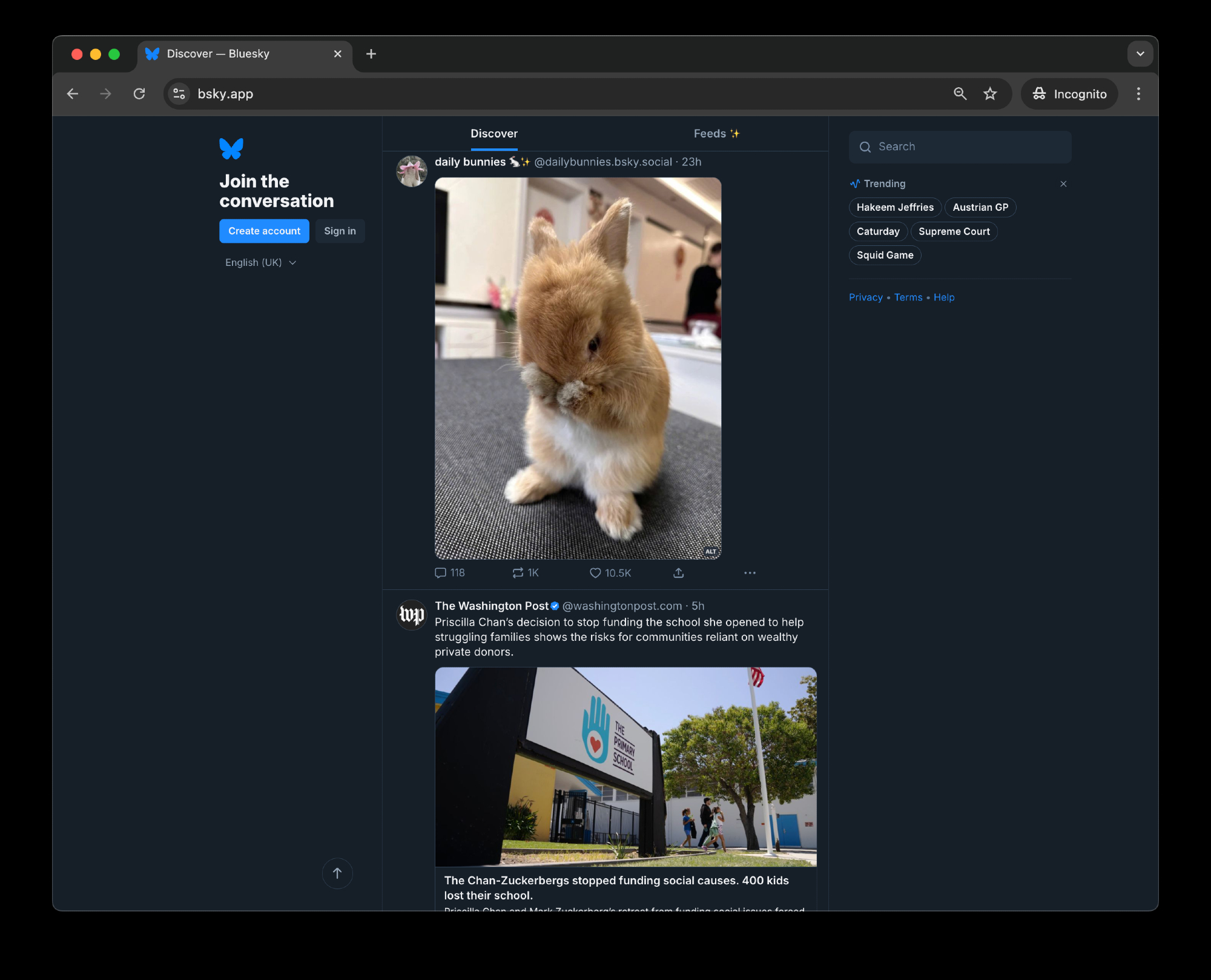This screenshot has width=1211, height=980.
Task: Switch to the Feeds tab
Action: tap(716, 134)
